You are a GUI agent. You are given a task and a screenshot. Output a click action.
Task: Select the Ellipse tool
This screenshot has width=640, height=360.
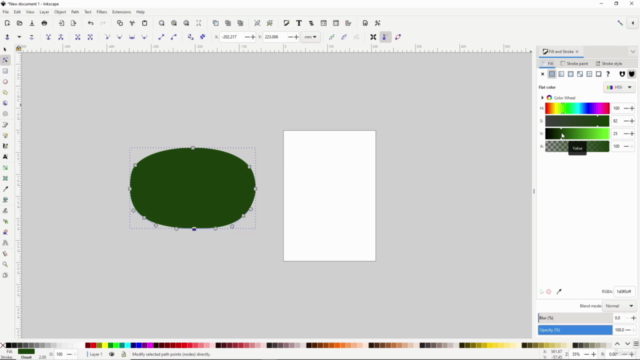pos(5,82)
